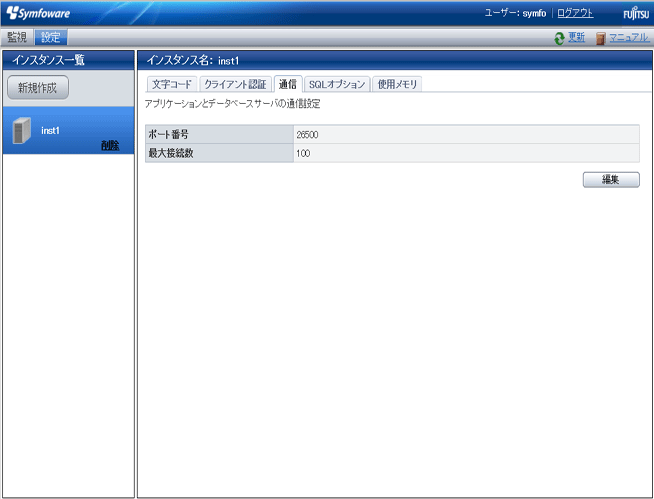The height and width of the screenshot is (499, 654).
Task: Go to the 使用メモリ tab
Action: click(x=398, y=84)
